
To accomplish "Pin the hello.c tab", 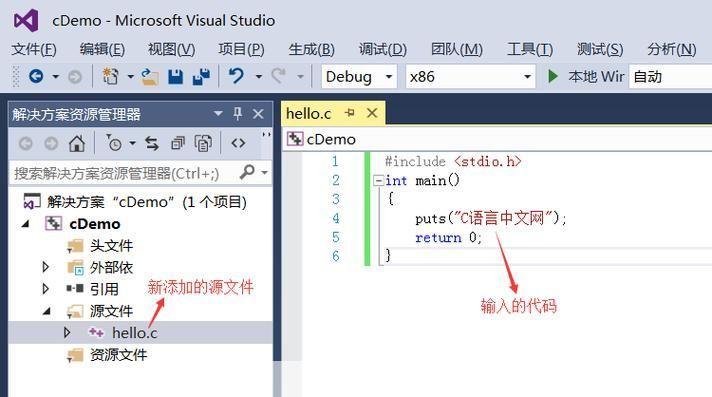I will click(x=350, y=113).
